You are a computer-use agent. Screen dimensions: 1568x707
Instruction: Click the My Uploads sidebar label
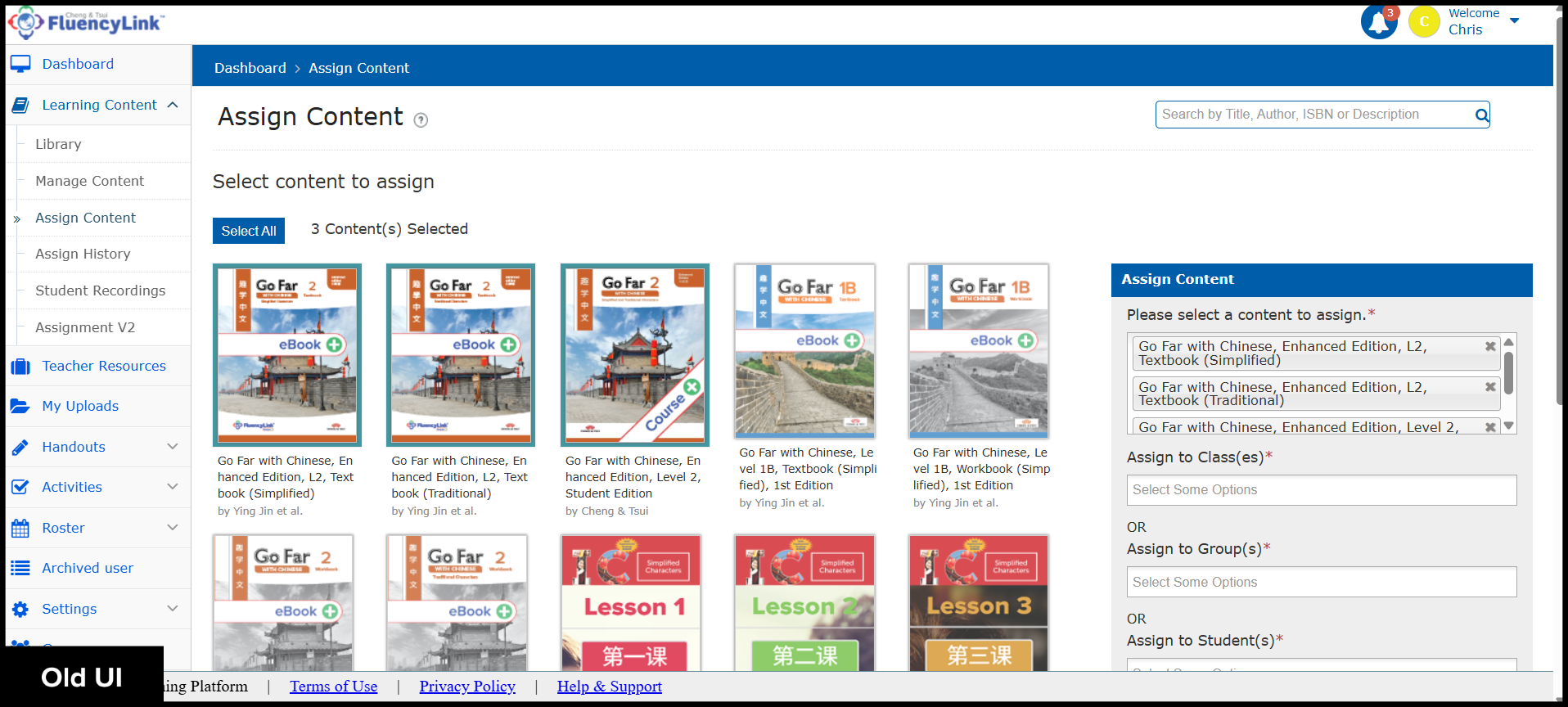click(80, 406)
